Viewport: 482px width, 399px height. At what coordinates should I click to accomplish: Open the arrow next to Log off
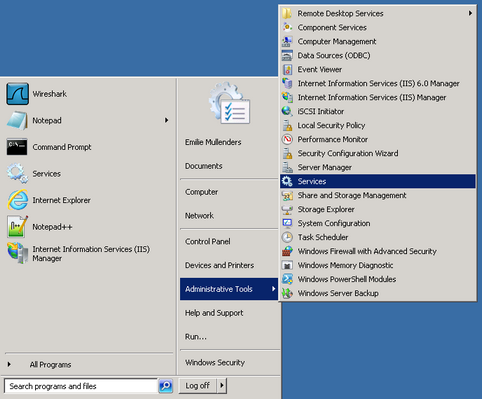pyautogui.click(x=222, y=386)
